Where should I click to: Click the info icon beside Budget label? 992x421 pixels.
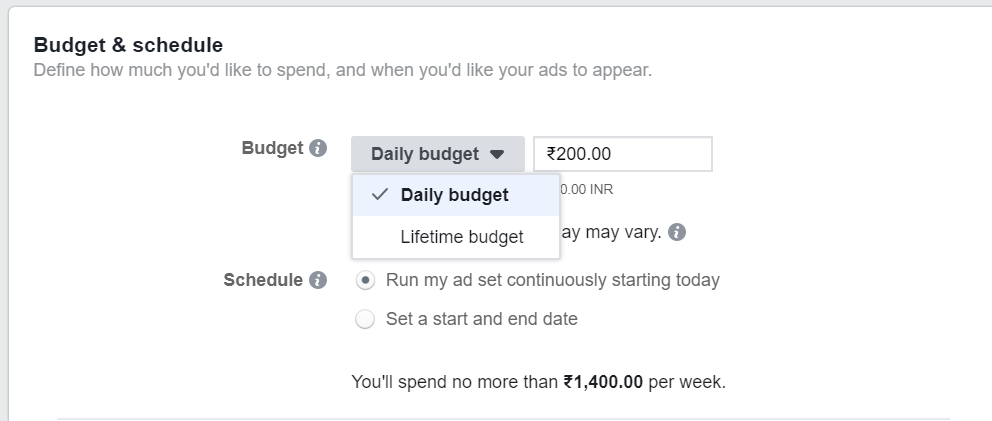pyautogui.click(x=318, y=148)
